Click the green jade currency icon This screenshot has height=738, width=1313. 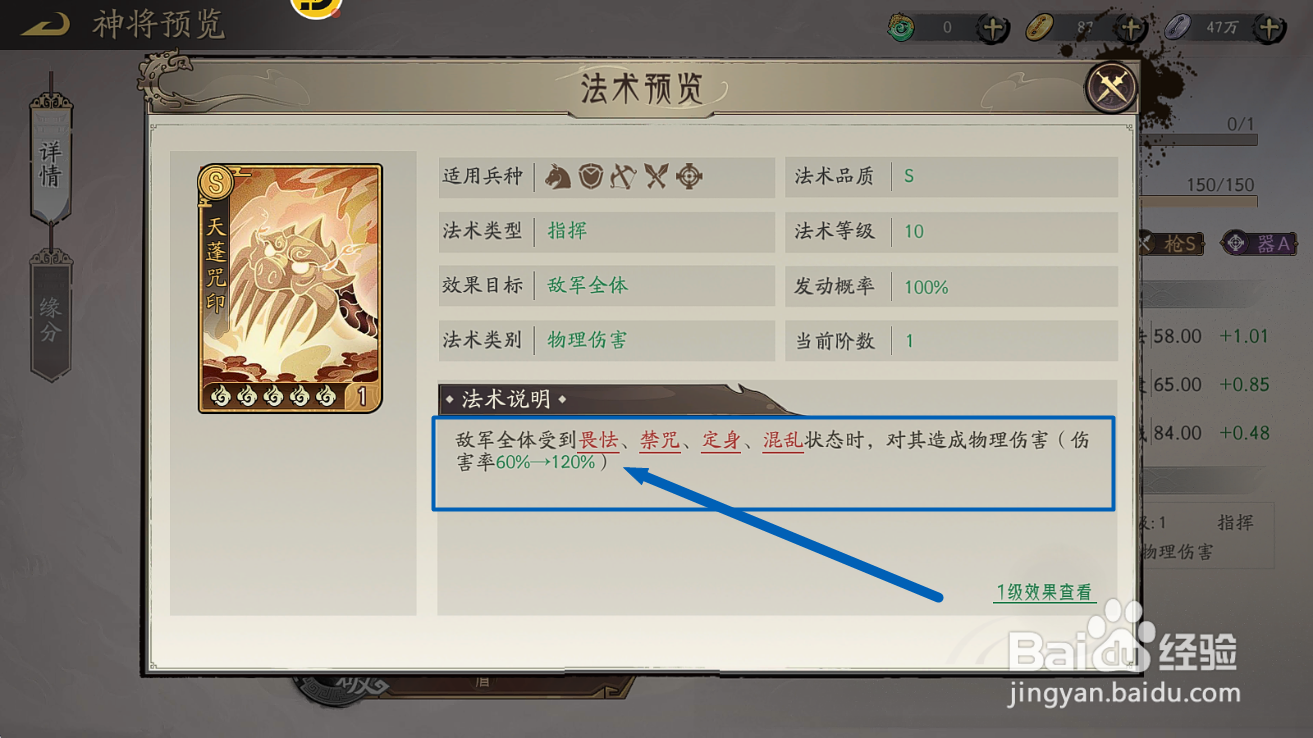[x=901, y=28]
